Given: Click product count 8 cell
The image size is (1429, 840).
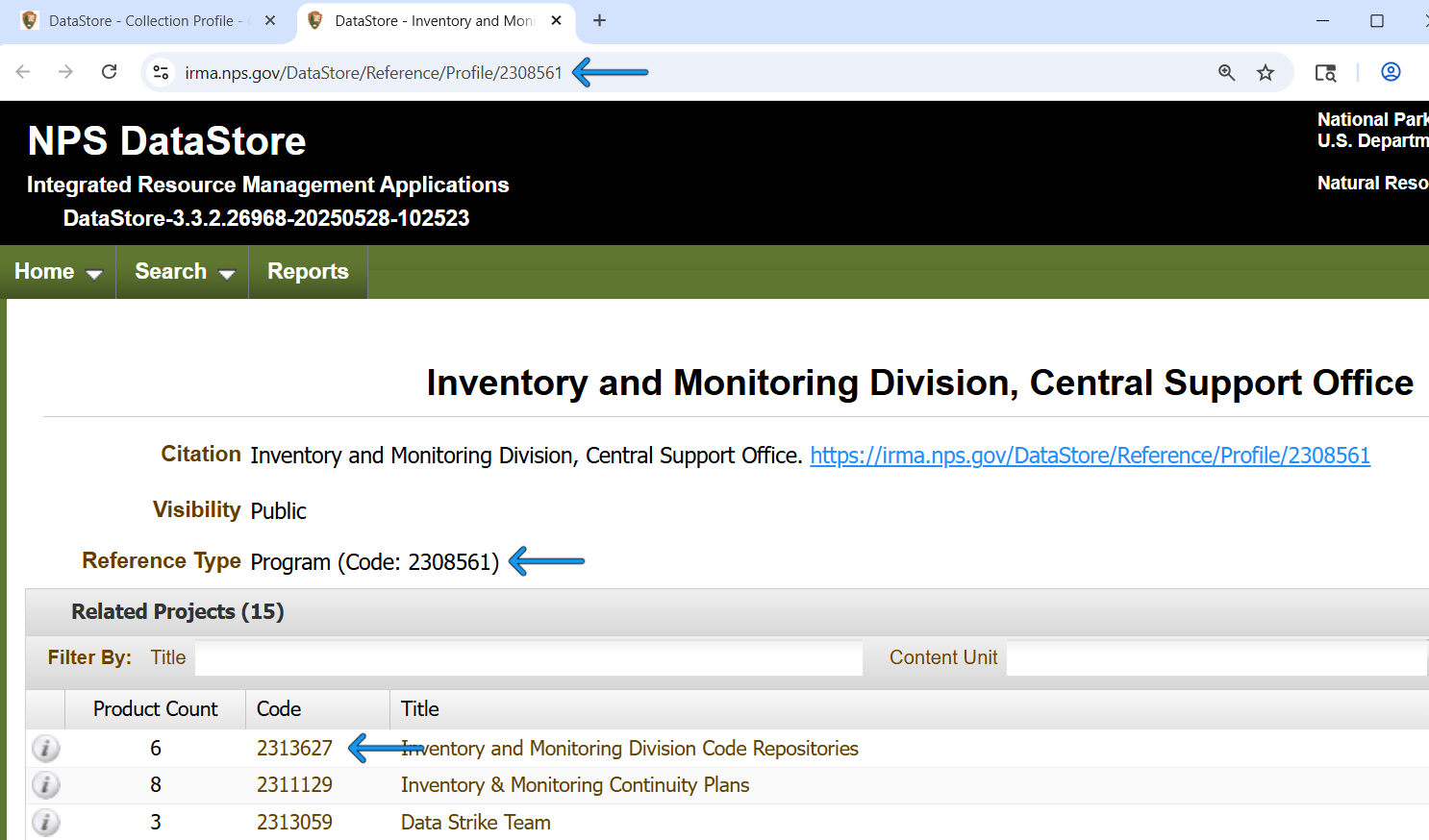Looking at the screenshot, I should [x=155, y=785].
